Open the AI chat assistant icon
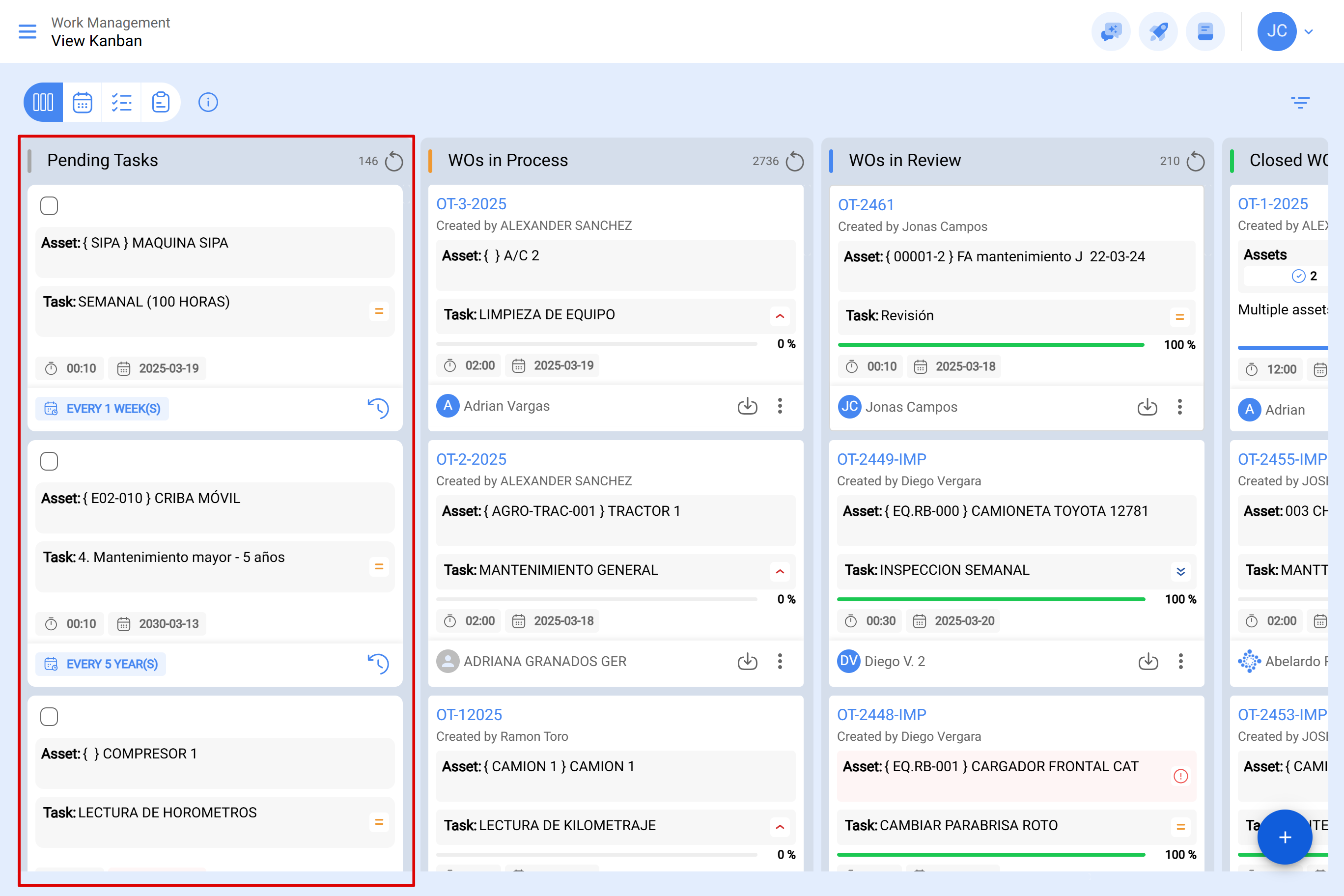1344x896 pixels. [1110, 31]
